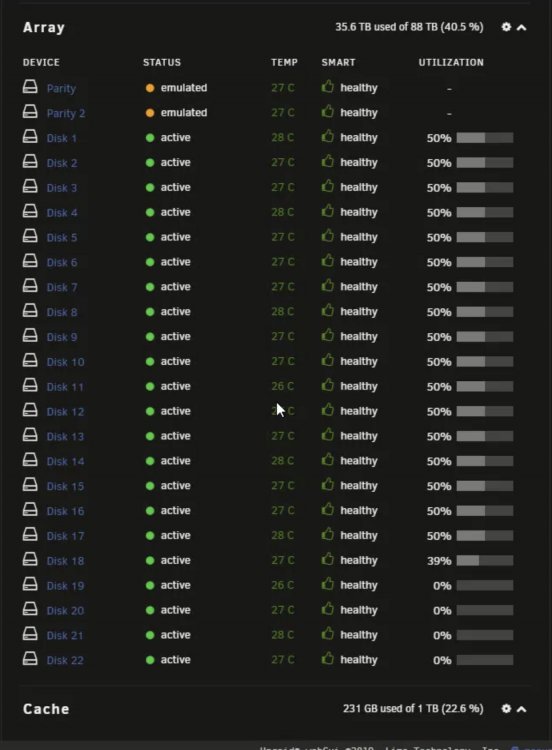
Task: Click the SMART thumbs-up icon for Disk 6
Action: 328,261
